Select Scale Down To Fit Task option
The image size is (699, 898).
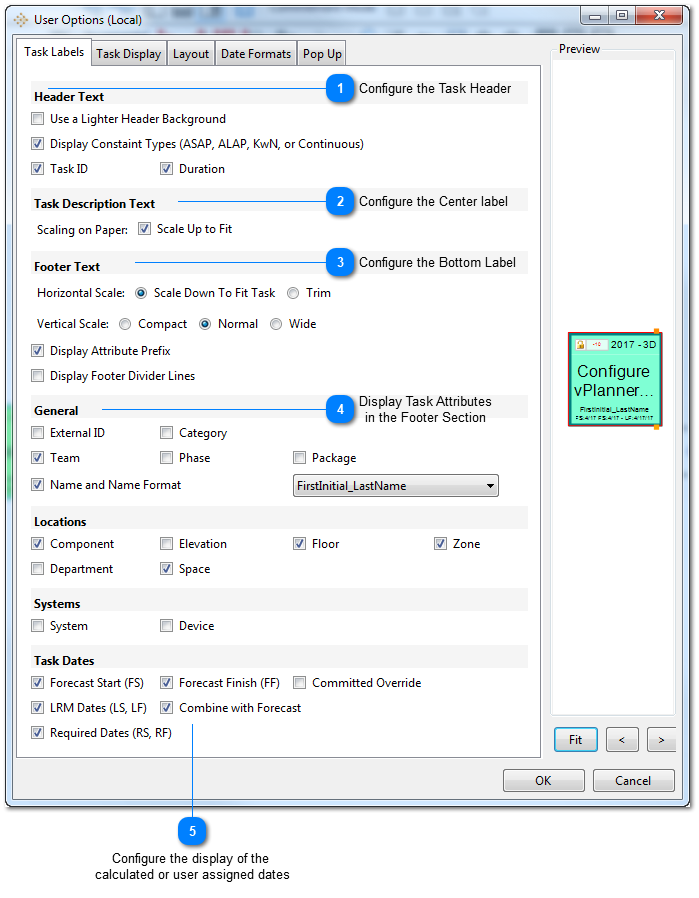point(141,293)
